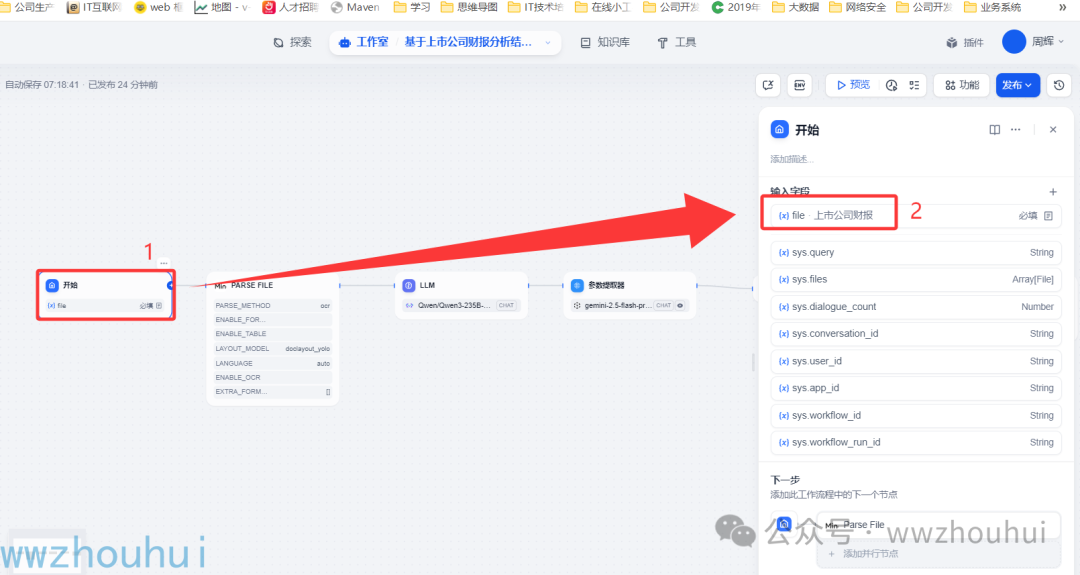Select the 开始 node on canvas
Viewport: 1080px width, 575px height.
105,295
